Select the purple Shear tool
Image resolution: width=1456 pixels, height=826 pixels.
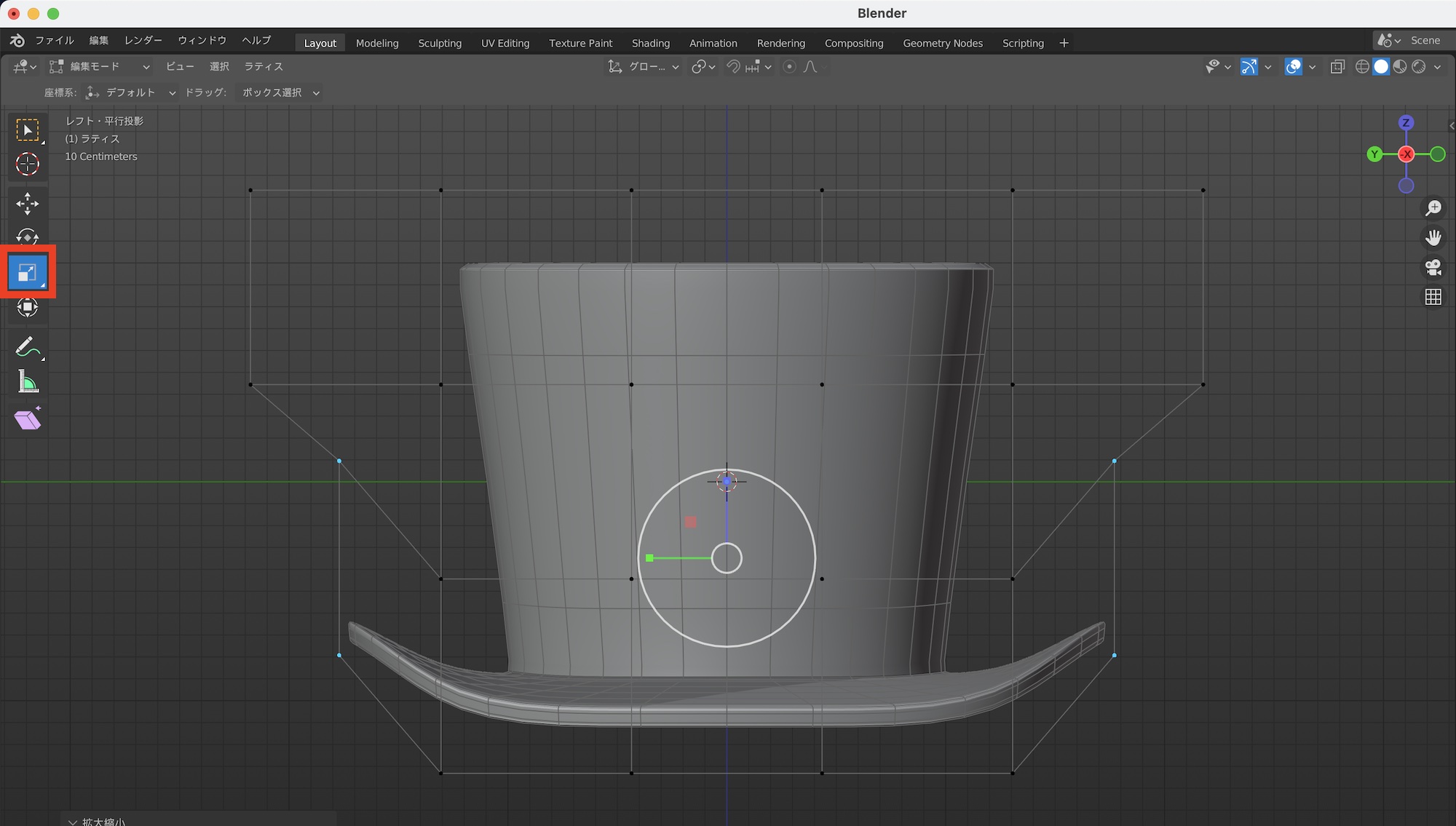[x=28, y=419]
